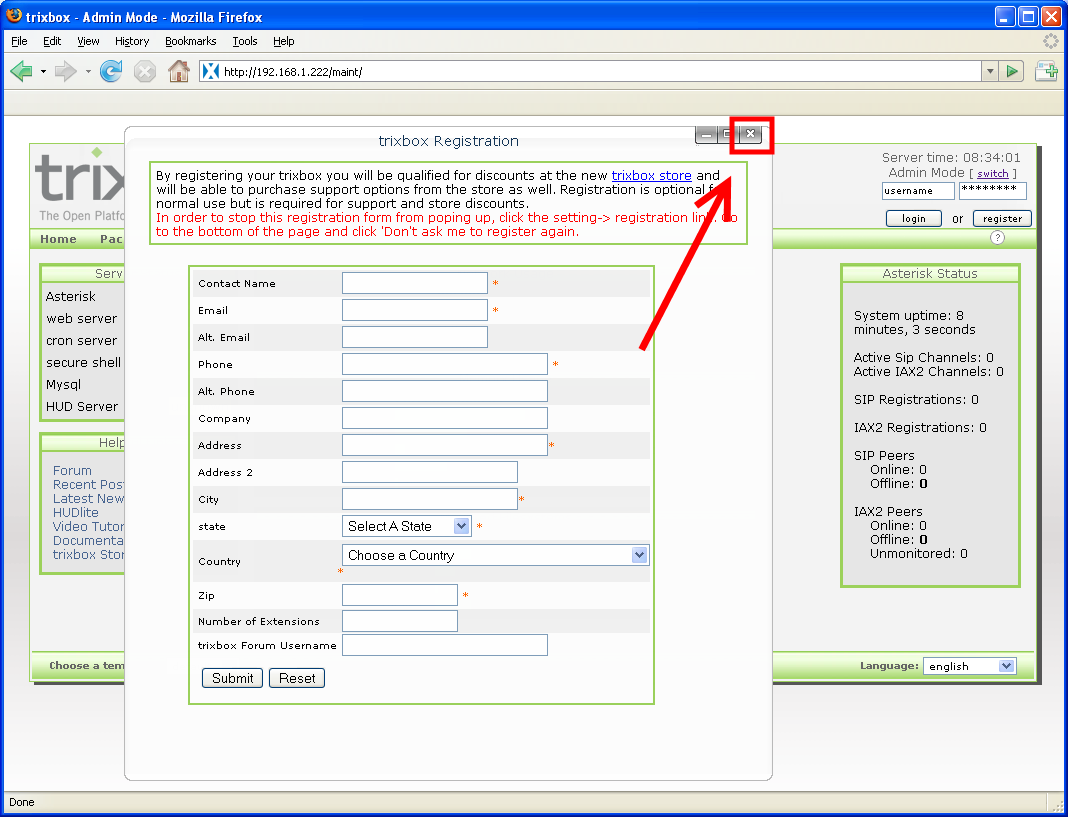This screenshot has height=817, width=1068.
Task: Open the Bookmarks menu
Action: [x=191, y=41]
